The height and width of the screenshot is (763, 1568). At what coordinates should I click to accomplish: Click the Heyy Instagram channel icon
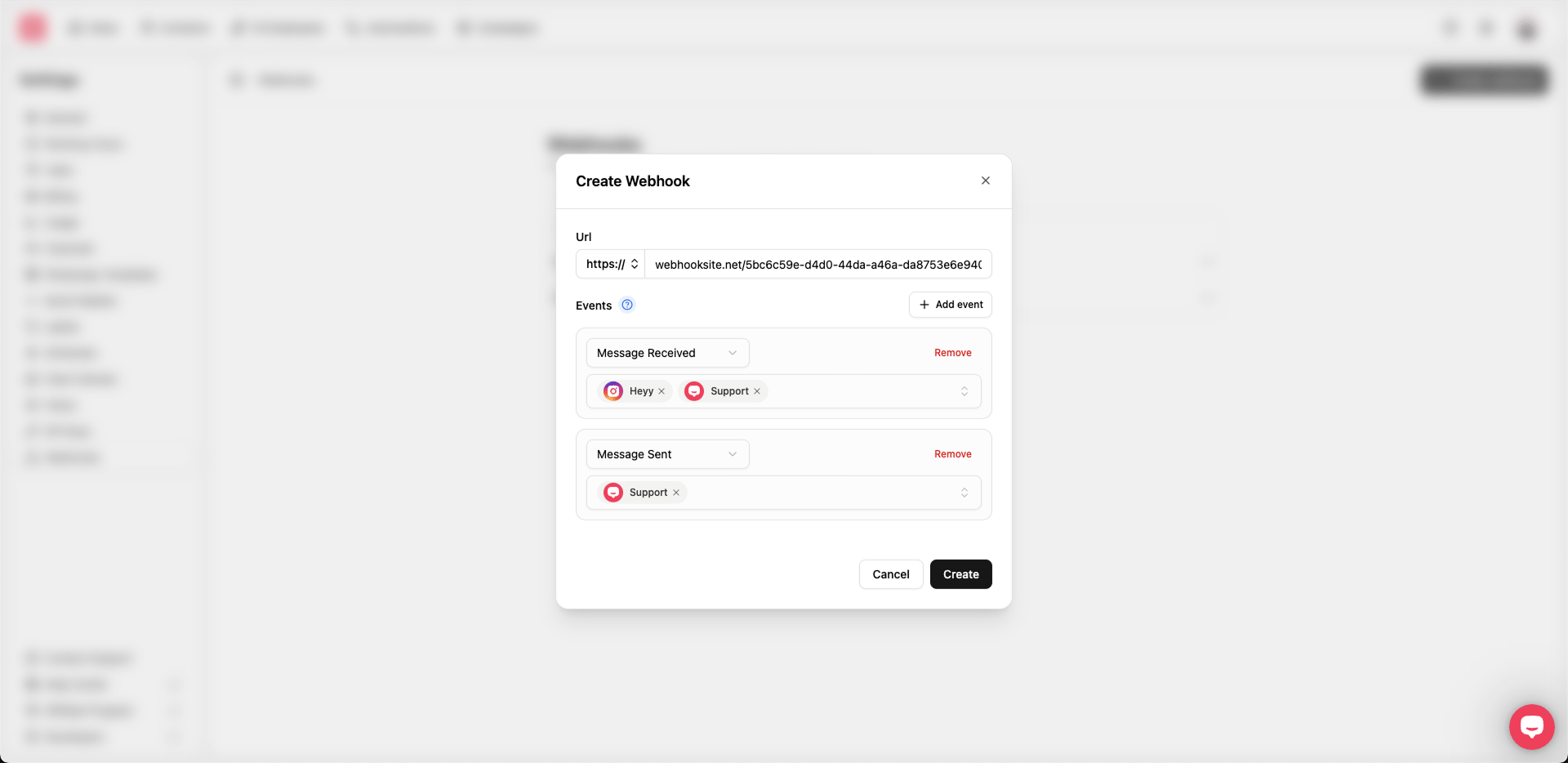tap(613, 391)
